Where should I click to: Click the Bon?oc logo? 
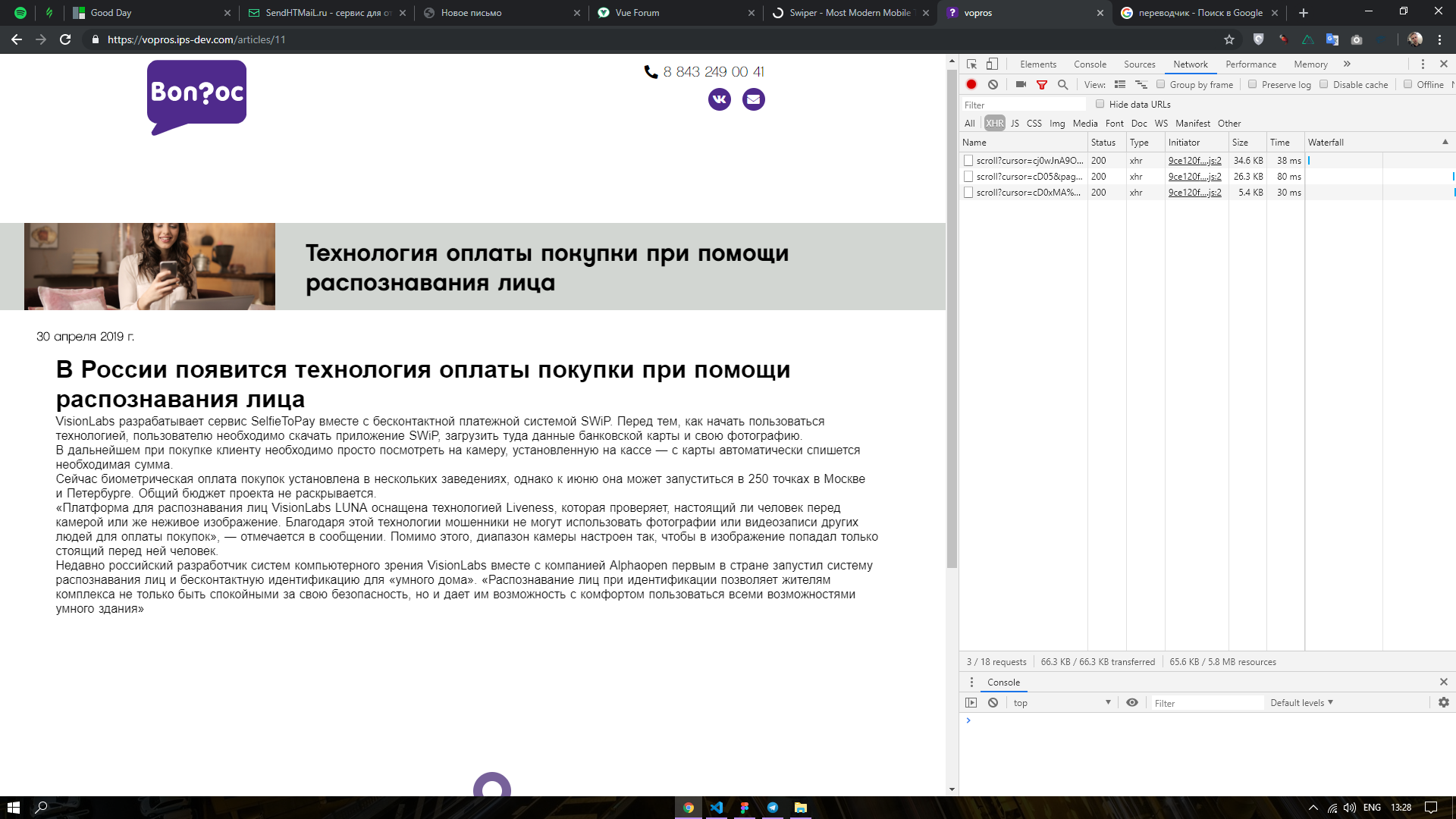[196, 97]
